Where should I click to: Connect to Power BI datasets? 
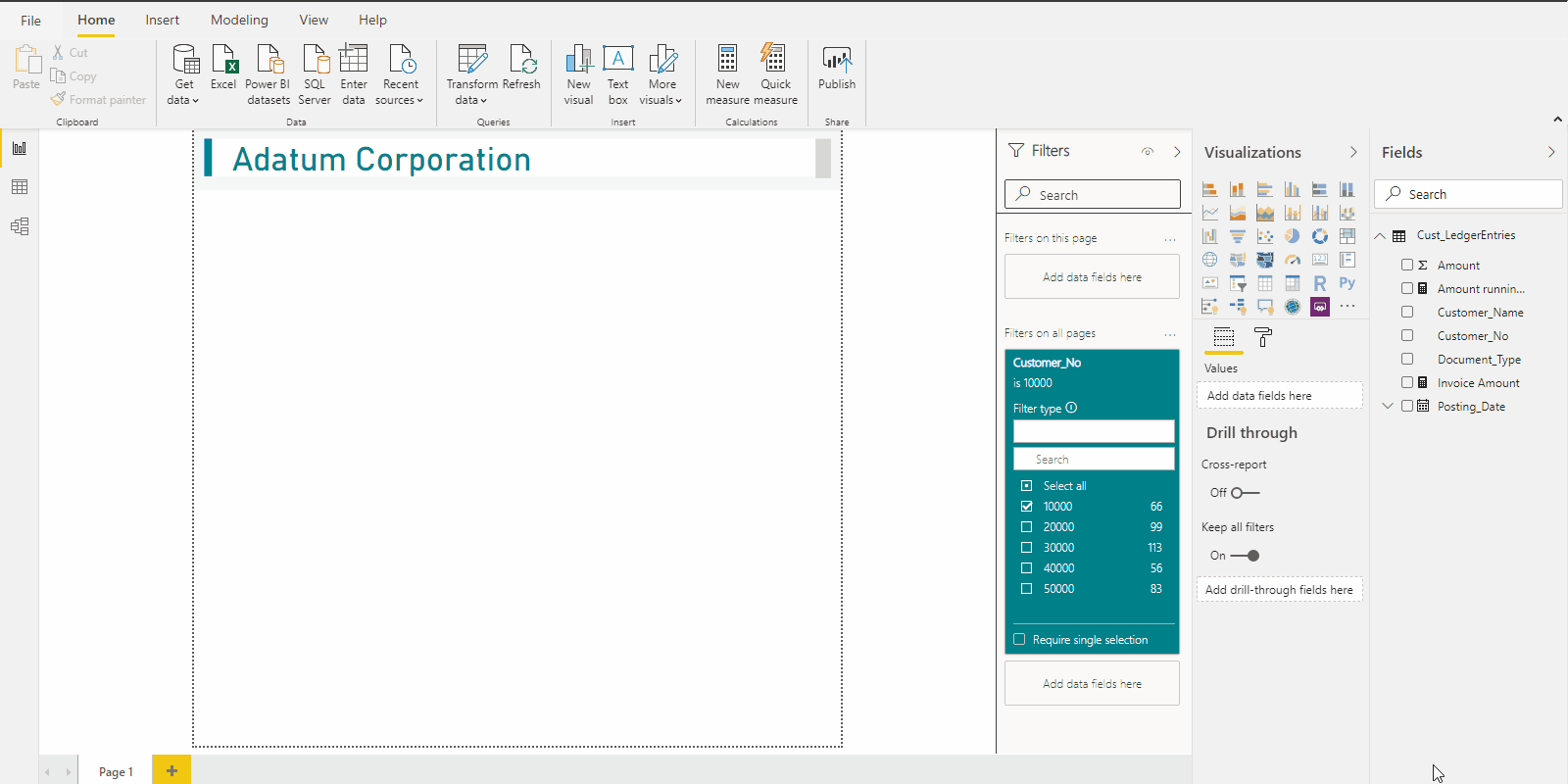point(269,75)
